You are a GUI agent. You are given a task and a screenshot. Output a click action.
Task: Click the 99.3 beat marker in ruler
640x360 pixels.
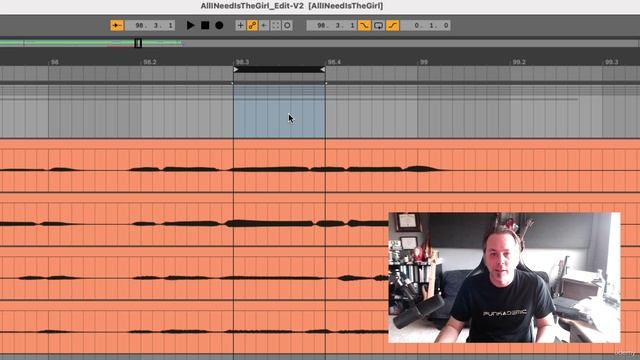point(611,62)
